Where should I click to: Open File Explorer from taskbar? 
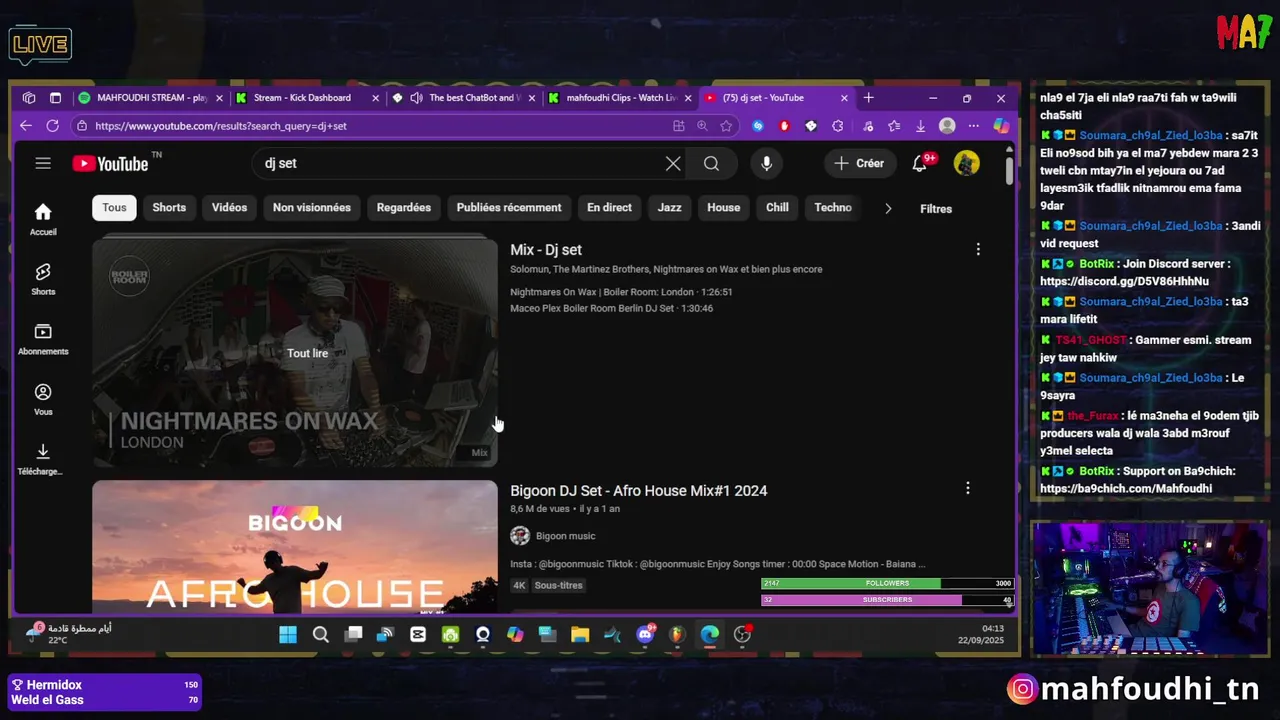click(x=580, y=634)
